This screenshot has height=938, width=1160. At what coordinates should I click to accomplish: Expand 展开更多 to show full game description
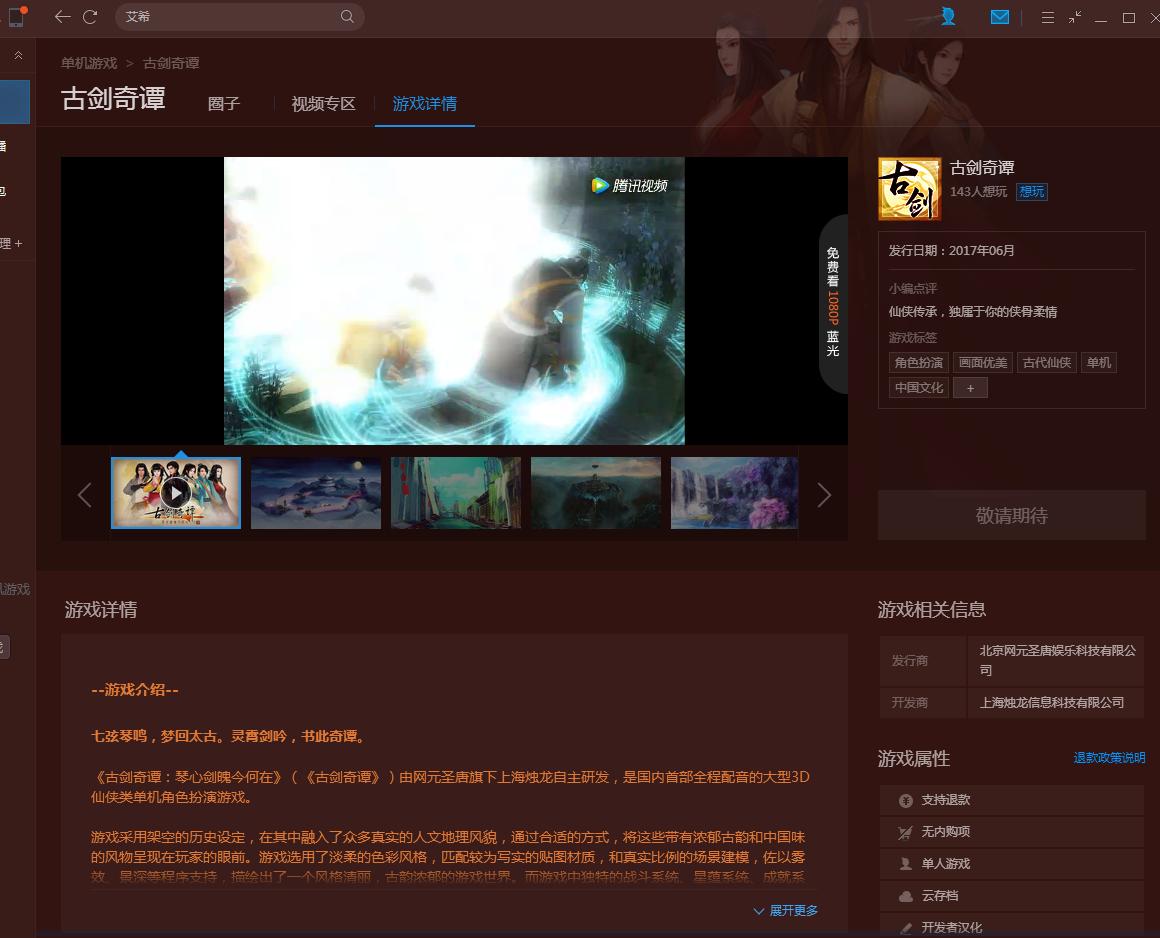[x=787, y=910]
